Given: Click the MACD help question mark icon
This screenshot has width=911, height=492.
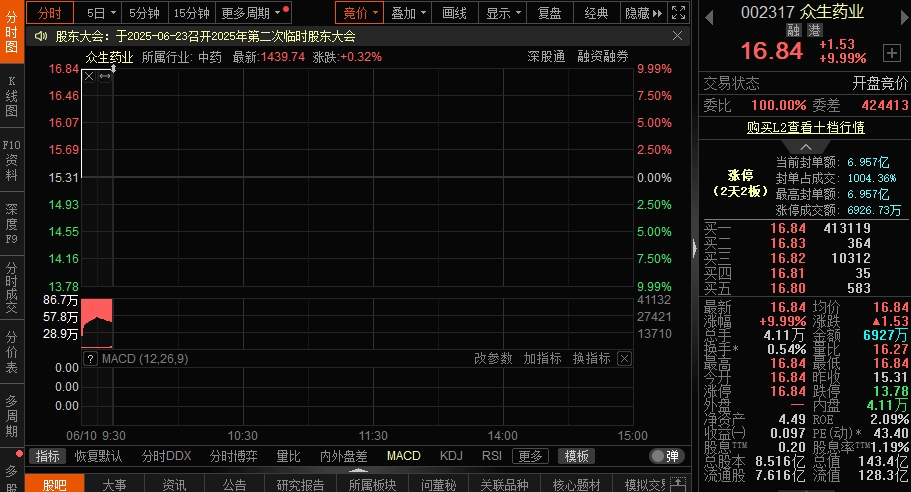Looking at the screenshot, I should [x=90, y=359].
